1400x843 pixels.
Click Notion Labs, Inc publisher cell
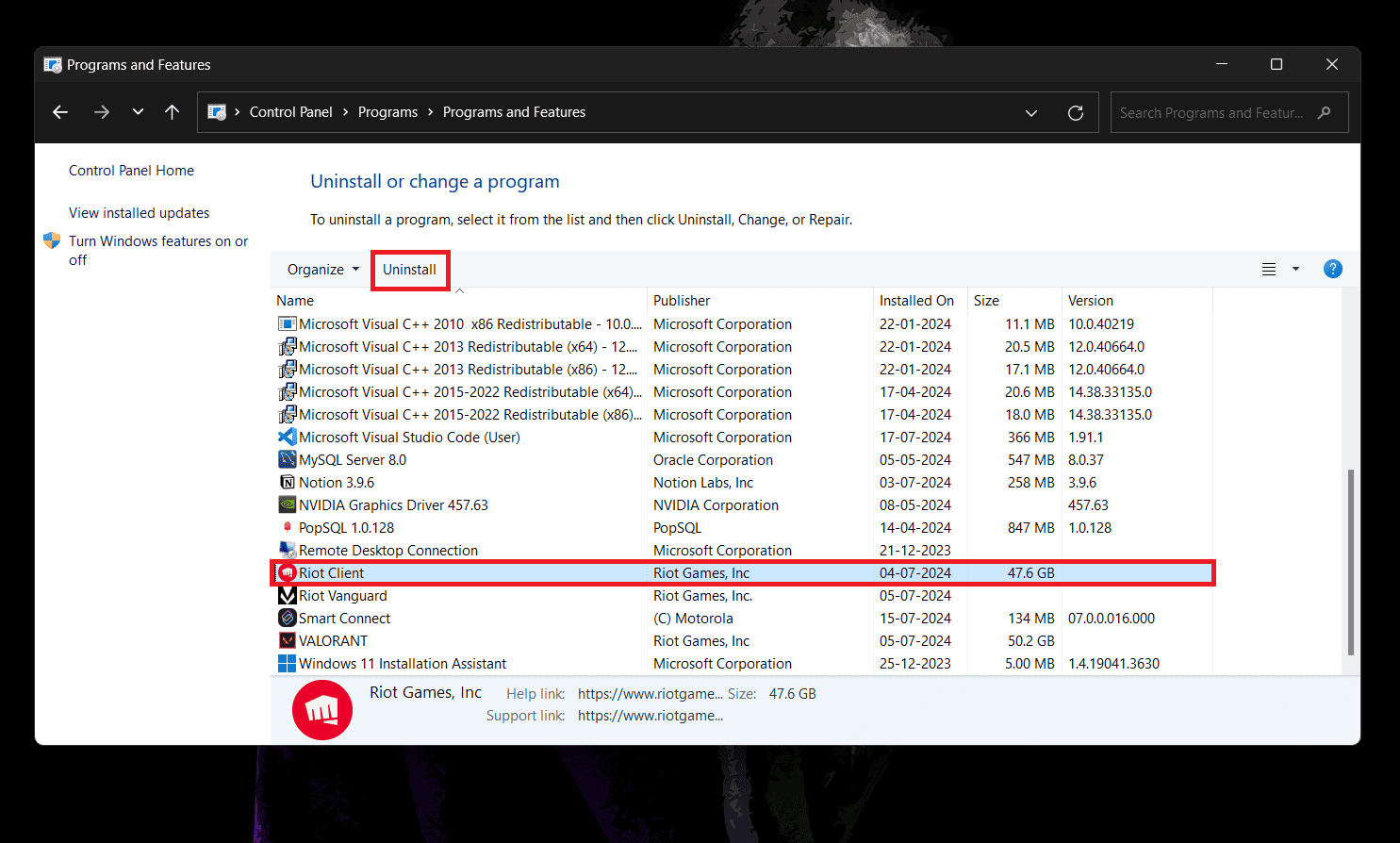pyautogui.click(x=703, y=483)
